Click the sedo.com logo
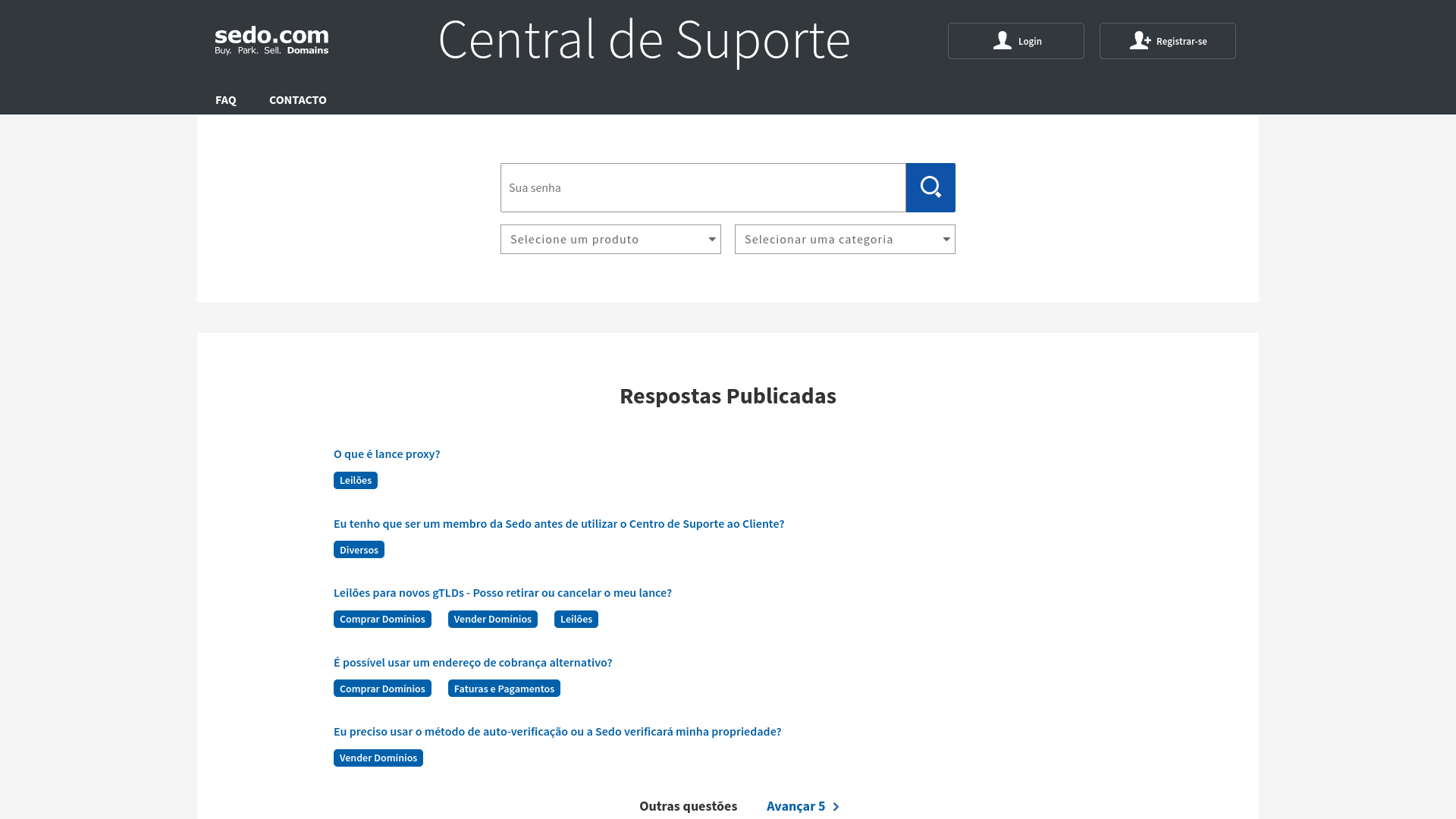1456x819 pixels. [271, 41]
